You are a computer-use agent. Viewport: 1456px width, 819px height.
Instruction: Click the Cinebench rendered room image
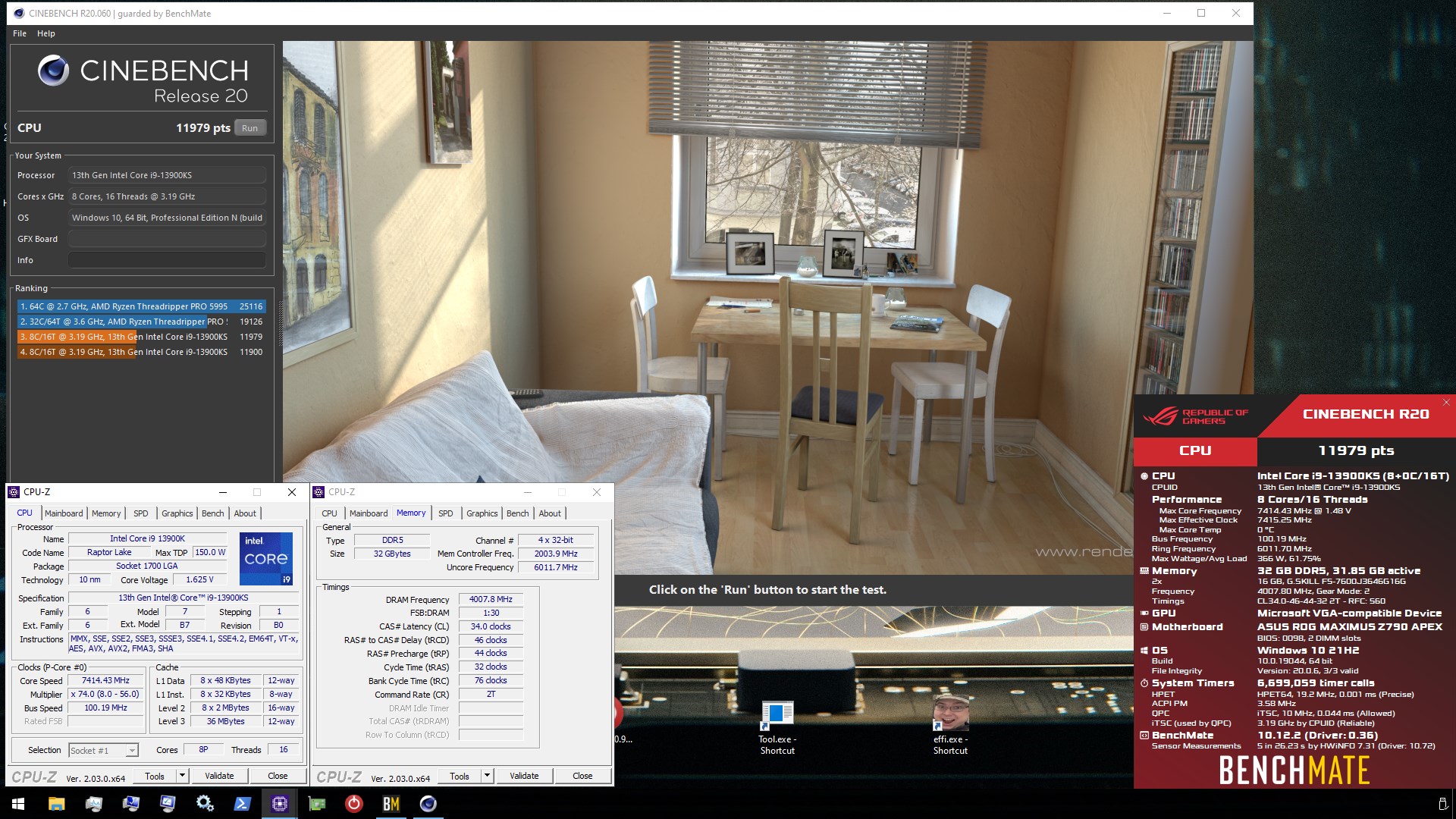point(767,307)
